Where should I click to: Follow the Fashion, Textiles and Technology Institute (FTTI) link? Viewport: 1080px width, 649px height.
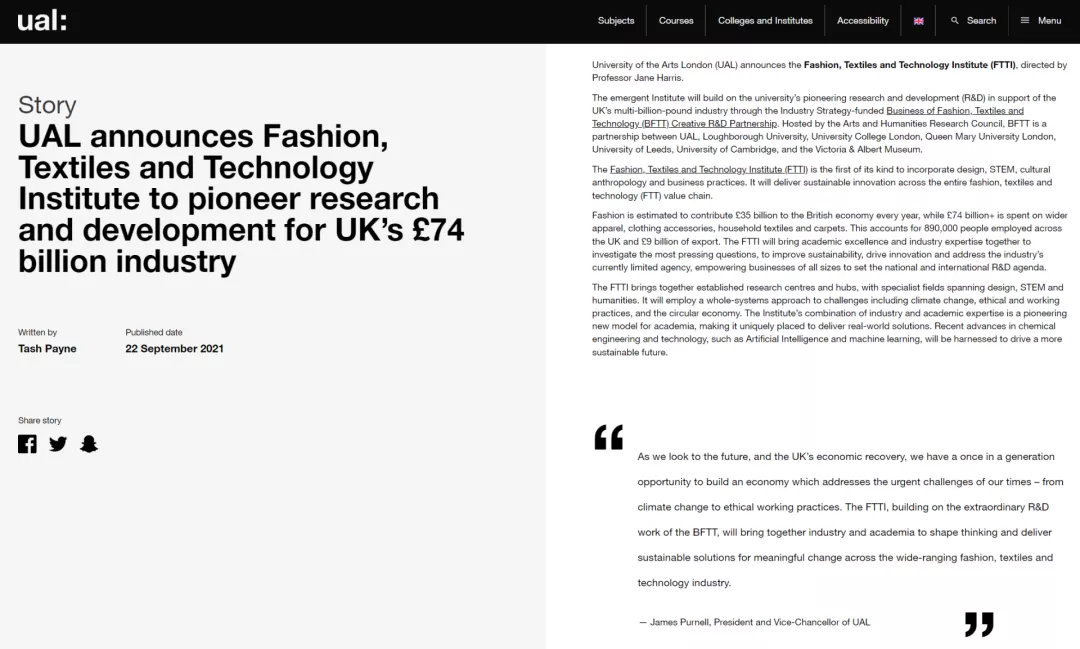(709, 169)
